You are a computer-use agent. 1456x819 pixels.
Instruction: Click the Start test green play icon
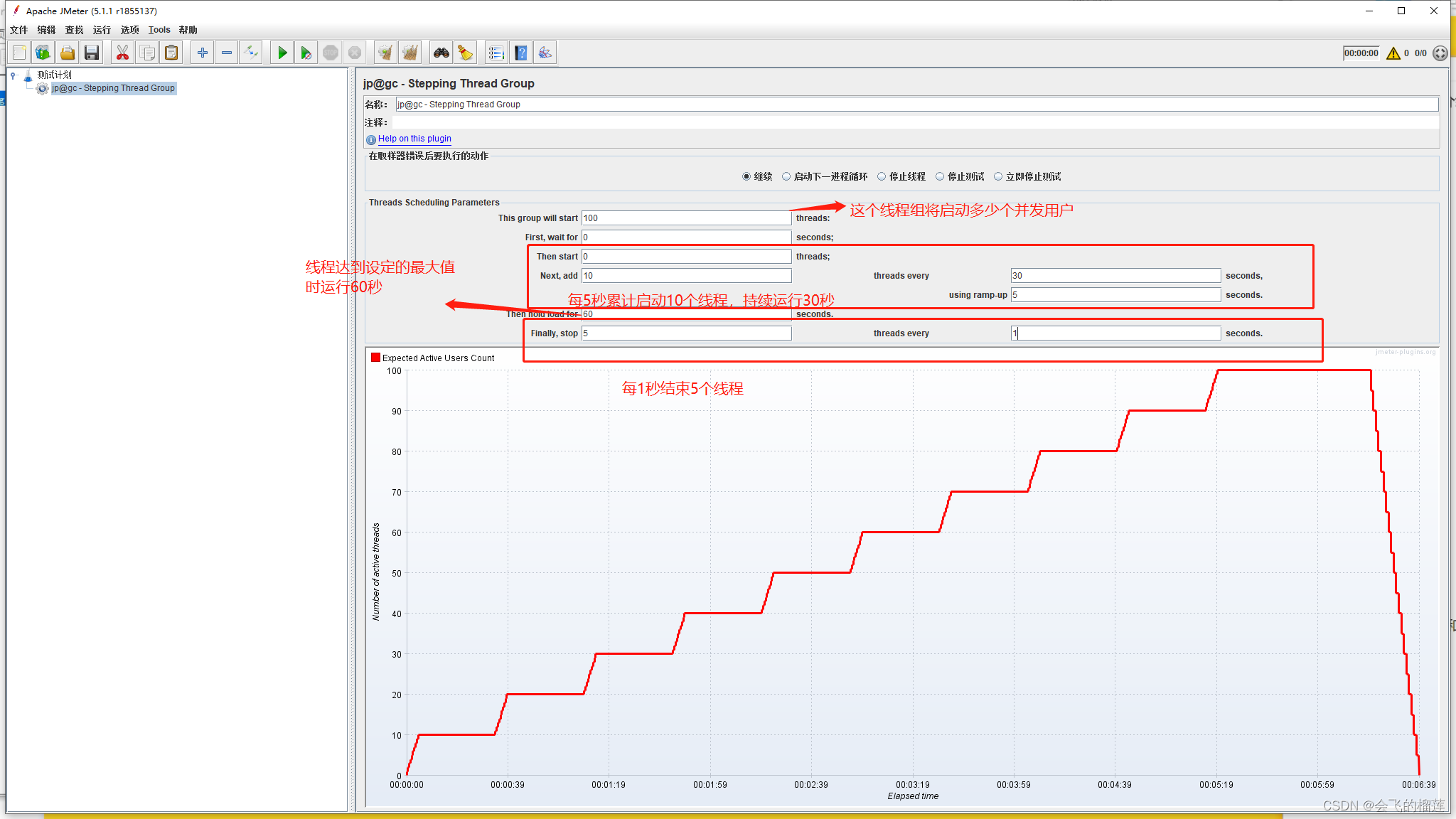point(282,53)
